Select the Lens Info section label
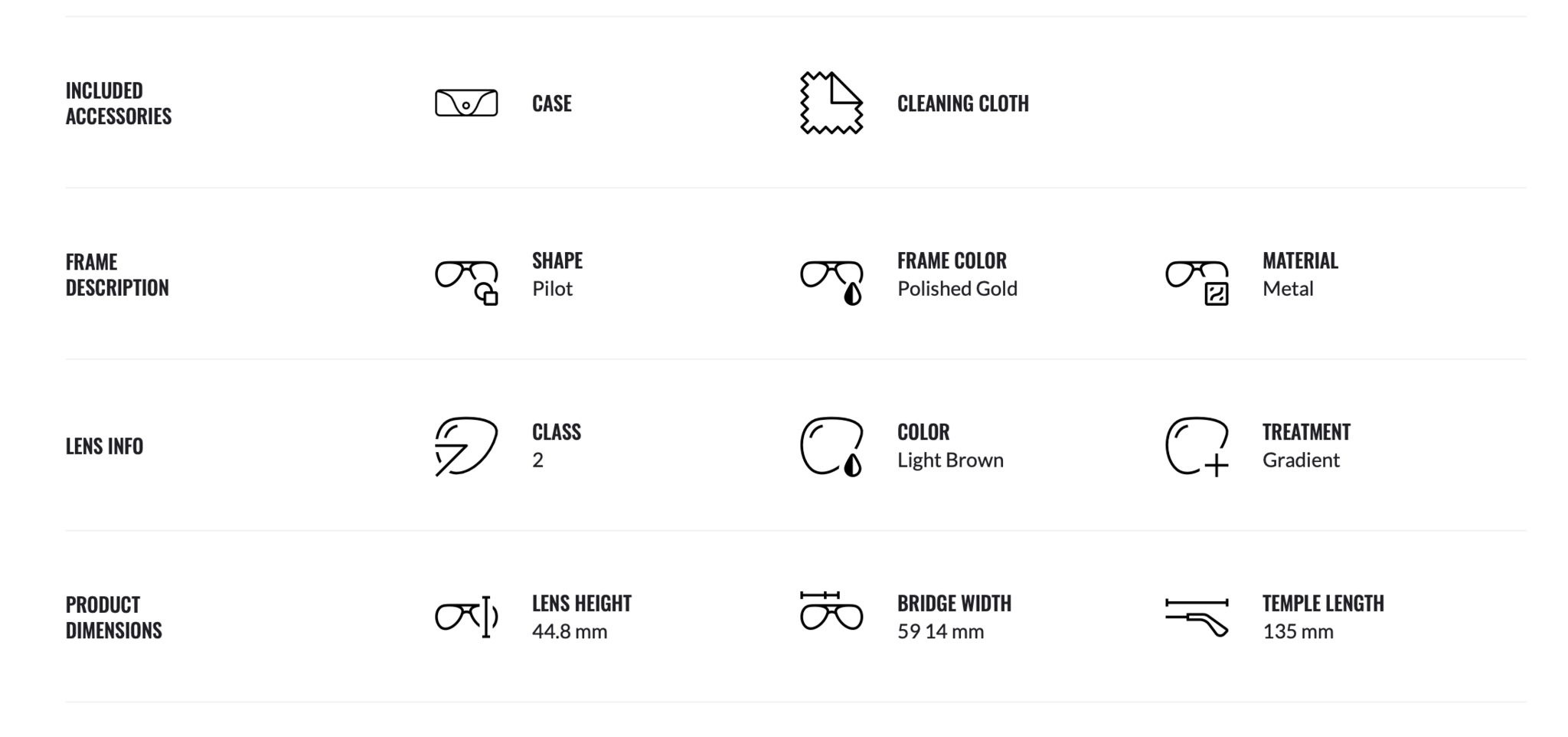 [104, 447]
